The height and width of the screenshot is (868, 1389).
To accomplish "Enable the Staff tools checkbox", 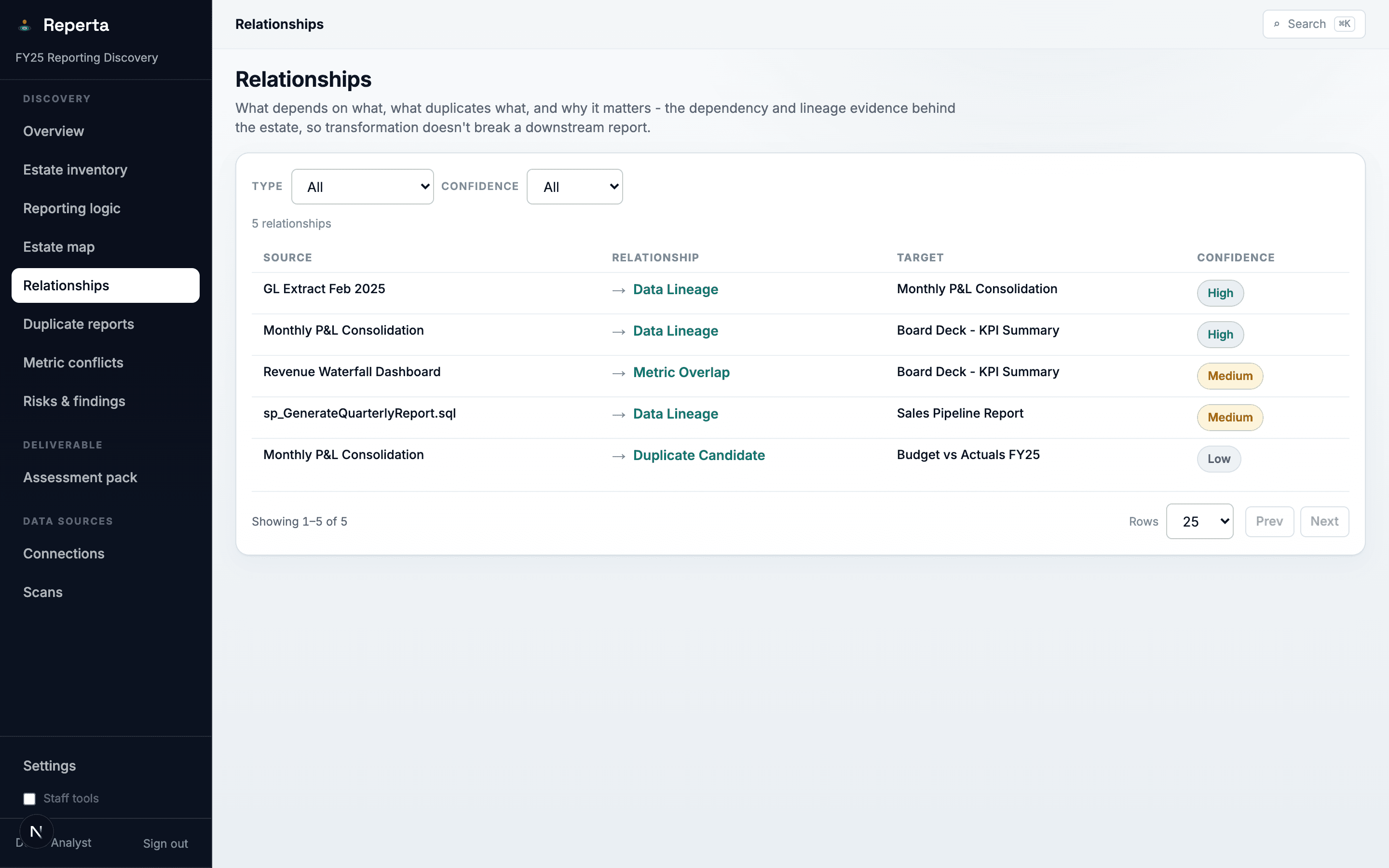I will click(29, 799).
